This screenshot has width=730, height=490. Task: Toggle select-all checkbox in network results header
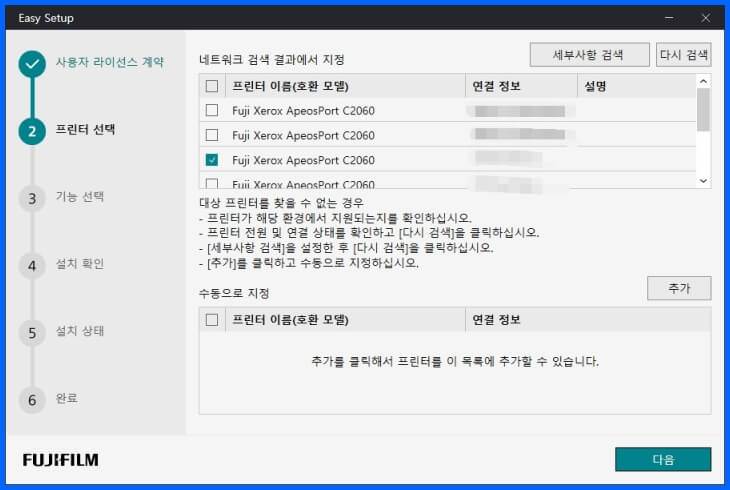pos(212,86)
